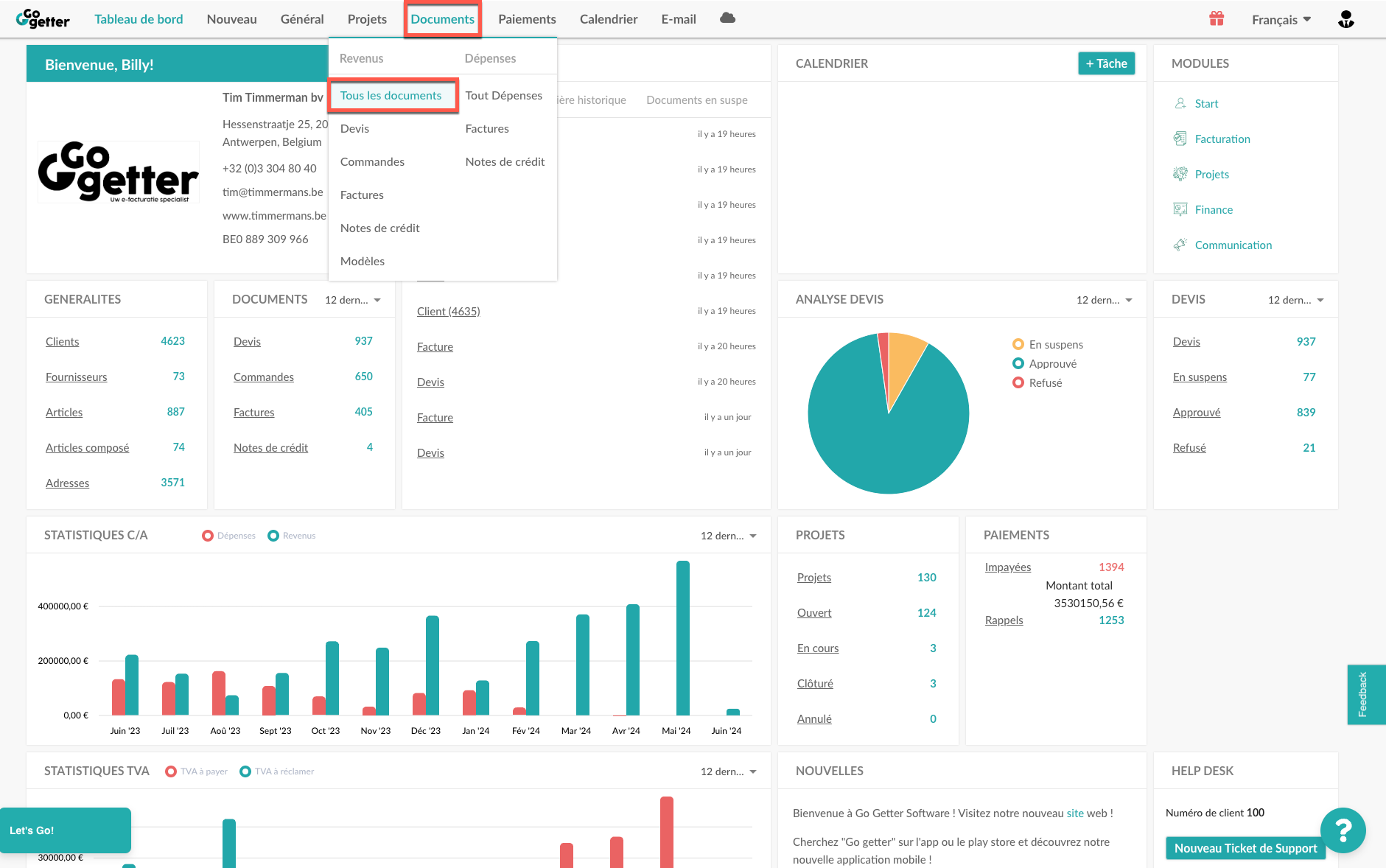The width and height of the screenshot is (1386, 868).
Task: Click the Facturation module icon
Action: 1180,139
